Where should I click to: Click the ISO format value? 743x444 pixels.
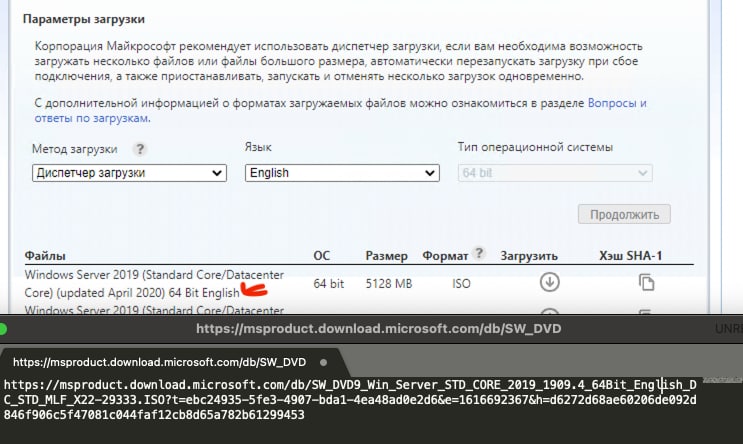coord(461,284)
